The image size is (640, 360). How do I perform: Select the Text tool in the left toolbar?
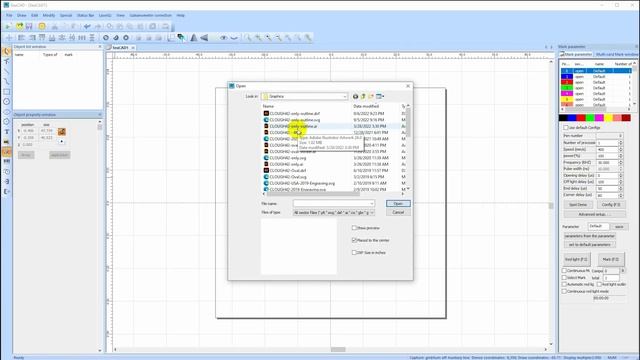(x=7, y=132)
